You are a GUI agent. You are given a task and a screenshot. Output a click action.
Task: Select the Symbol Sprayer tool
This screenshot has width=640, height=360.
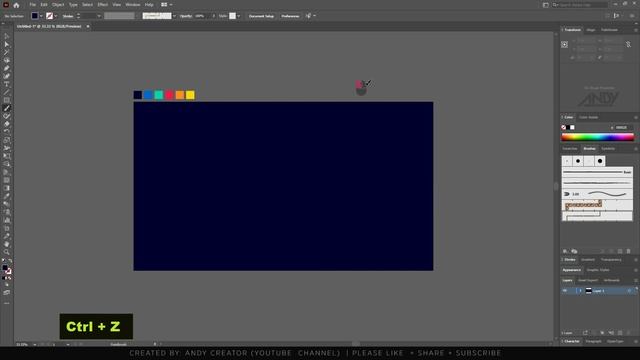[7, 212]
